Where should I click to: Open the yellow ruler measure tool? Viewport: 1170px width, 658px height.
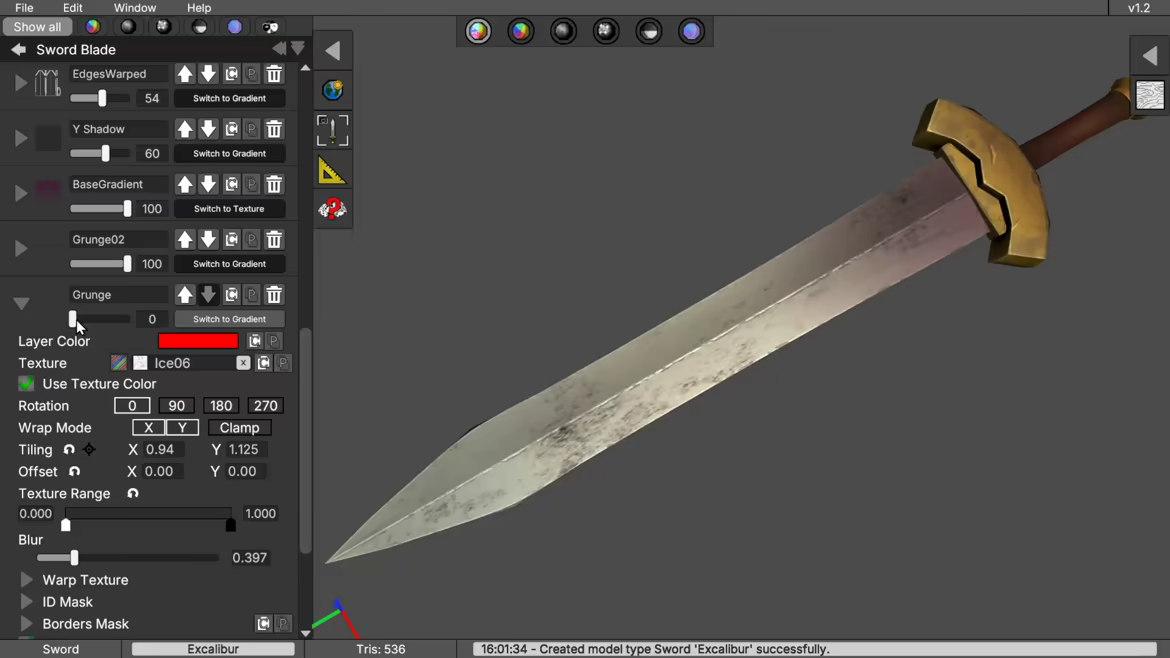point(332,171)
